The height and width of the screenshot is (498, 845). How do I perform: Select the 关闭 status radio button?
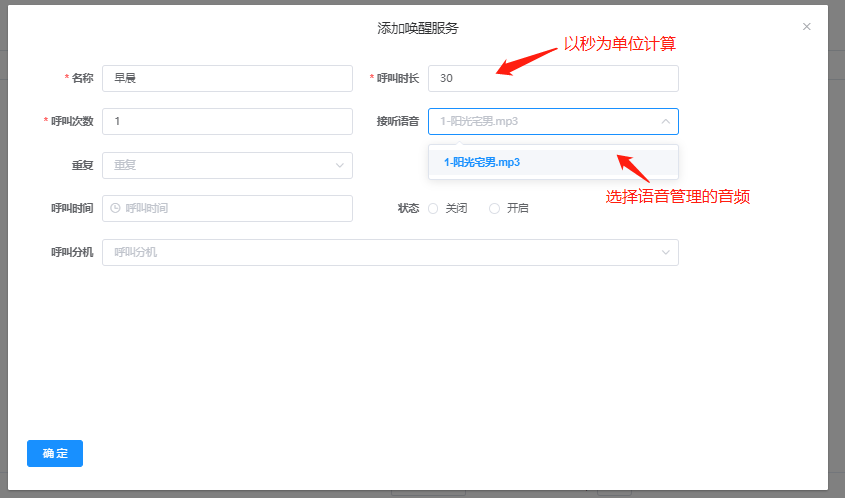(x=433, y=208)
